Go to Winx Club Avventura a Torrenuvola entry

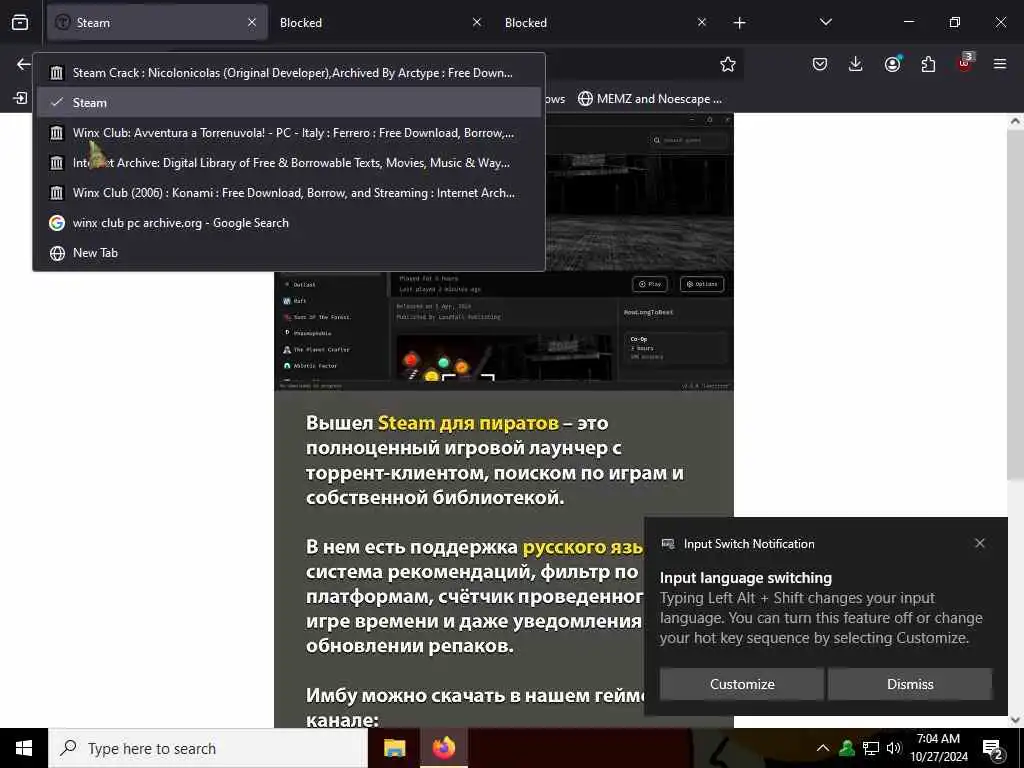(289, 133)
